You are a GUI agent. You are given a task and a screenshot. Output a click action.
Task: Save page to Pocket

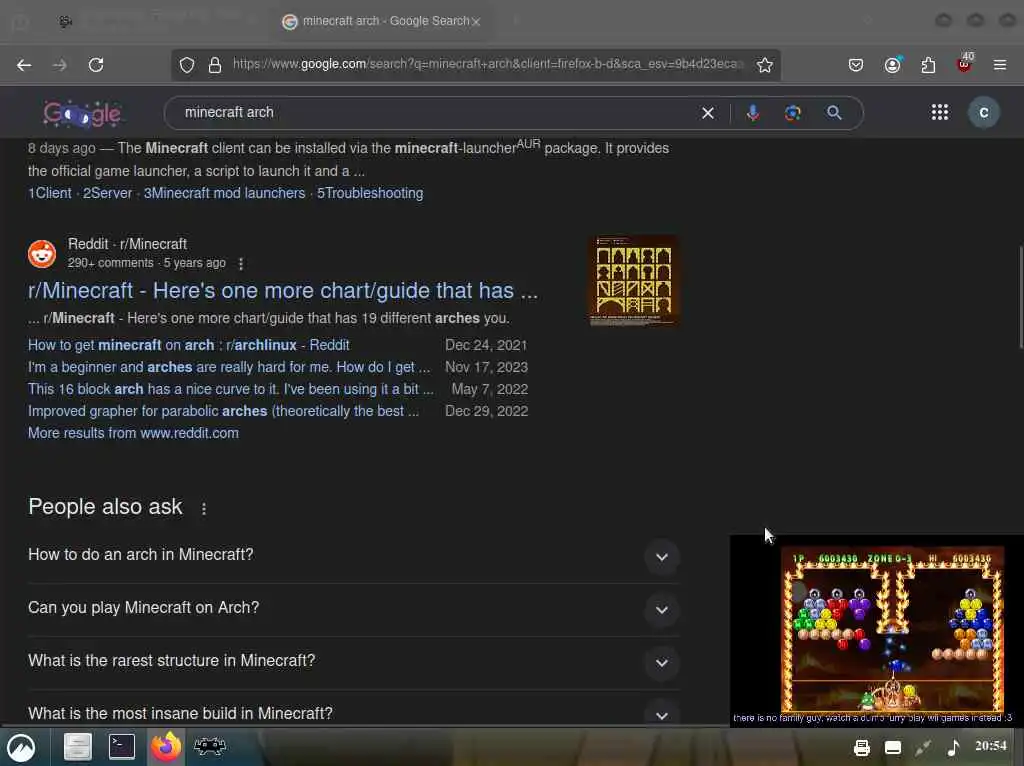click(x=856, y=65)
